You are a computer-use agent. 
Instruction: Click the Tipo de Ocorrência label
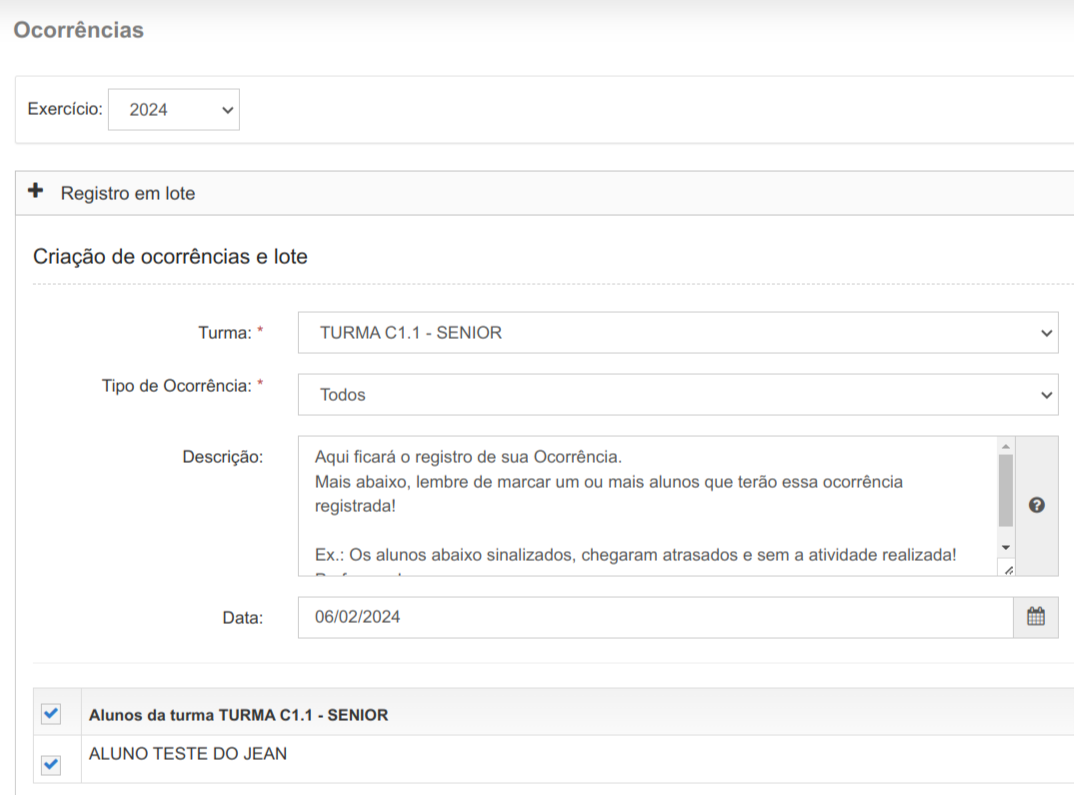tap(176, 386)
